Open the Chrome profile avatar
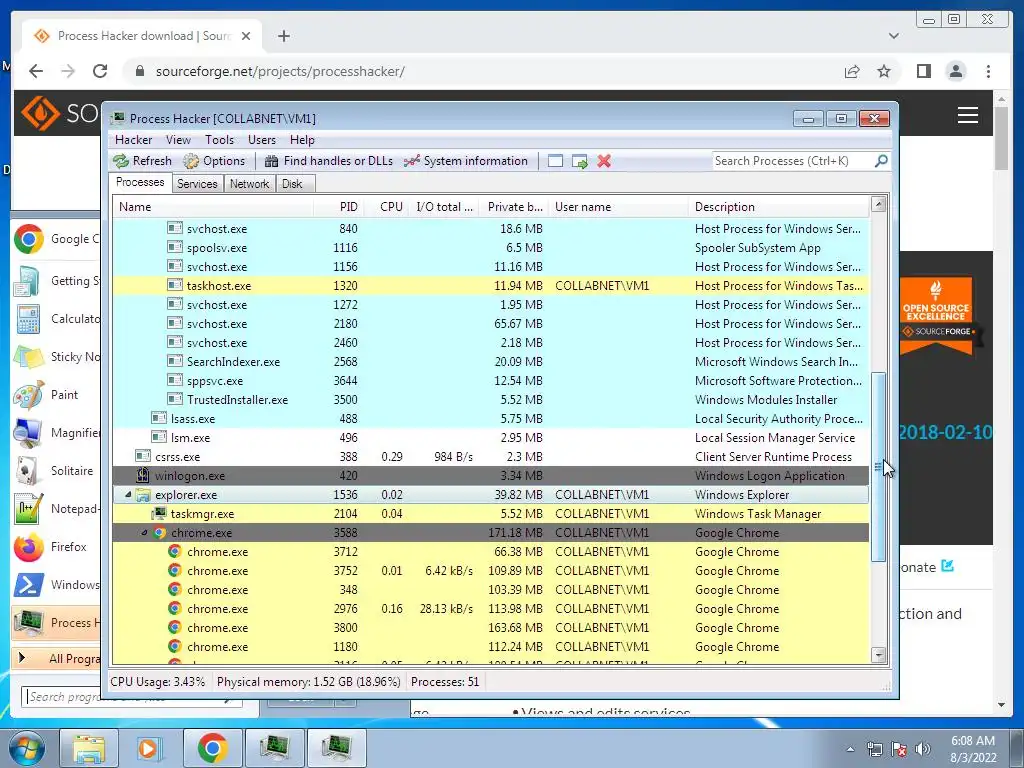 (x=956, y=71)
